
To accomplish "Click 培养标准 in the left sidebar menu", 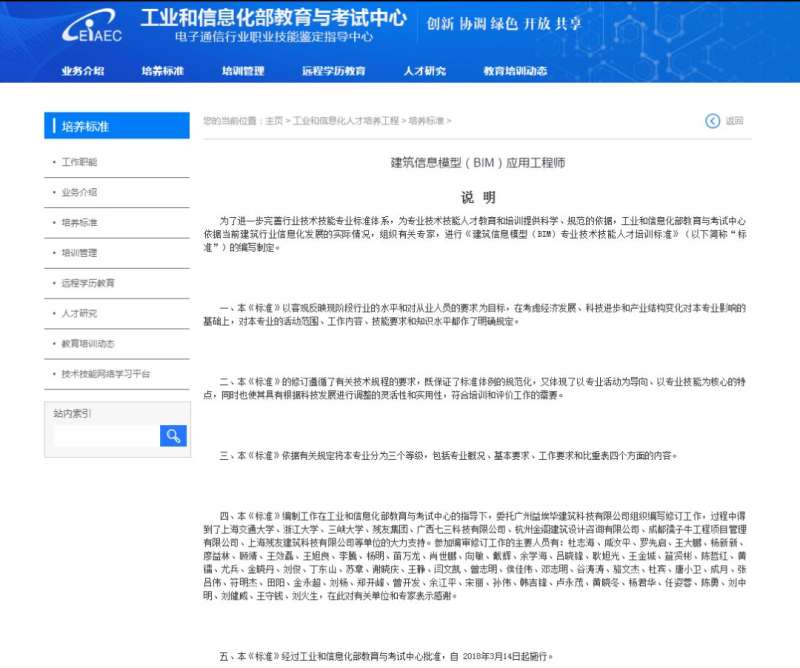I will [x=81, y=222].
